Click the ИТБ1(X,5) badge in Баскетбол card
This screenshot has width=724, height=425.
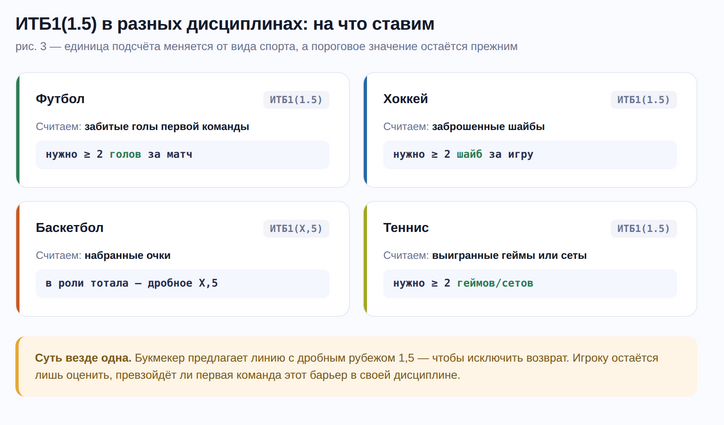click(296, 229)
